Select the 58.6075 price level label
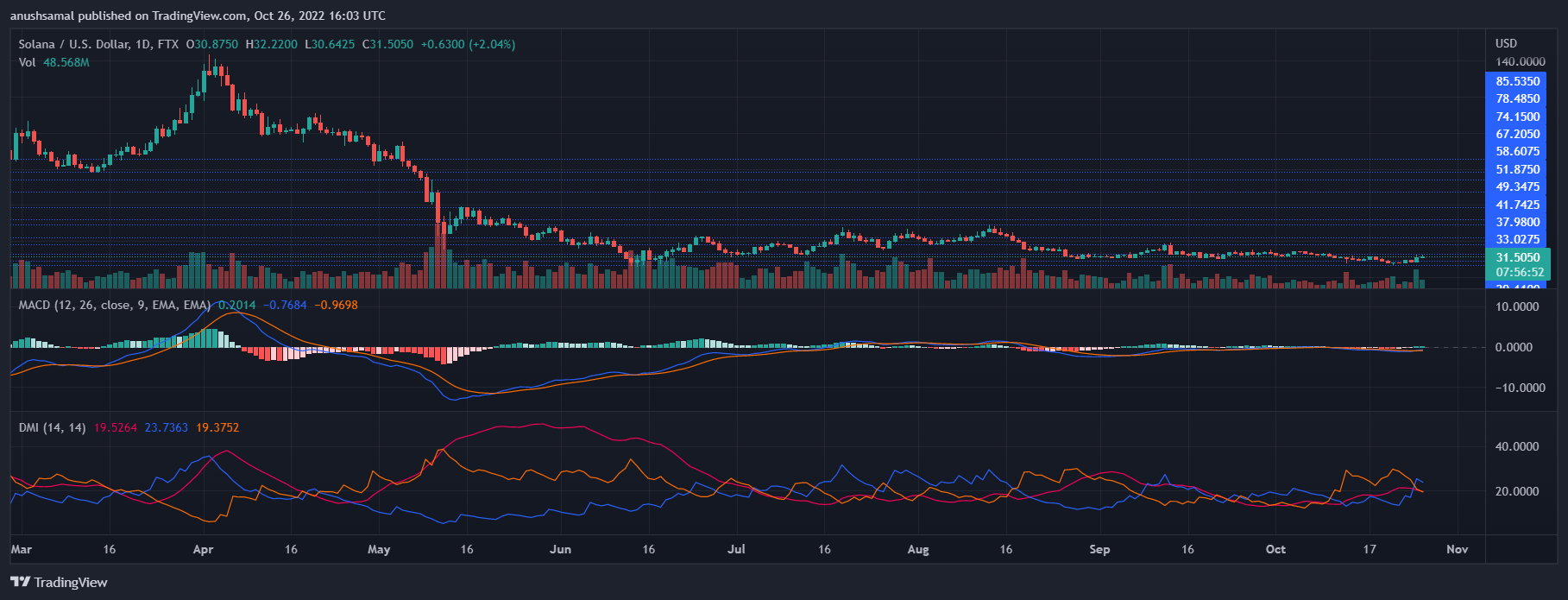 [x=1517, y=151]
